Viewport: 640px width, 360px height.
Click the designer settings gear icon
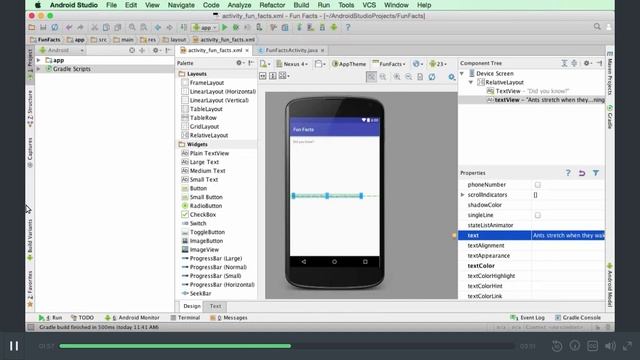click(x=451, y=77)
